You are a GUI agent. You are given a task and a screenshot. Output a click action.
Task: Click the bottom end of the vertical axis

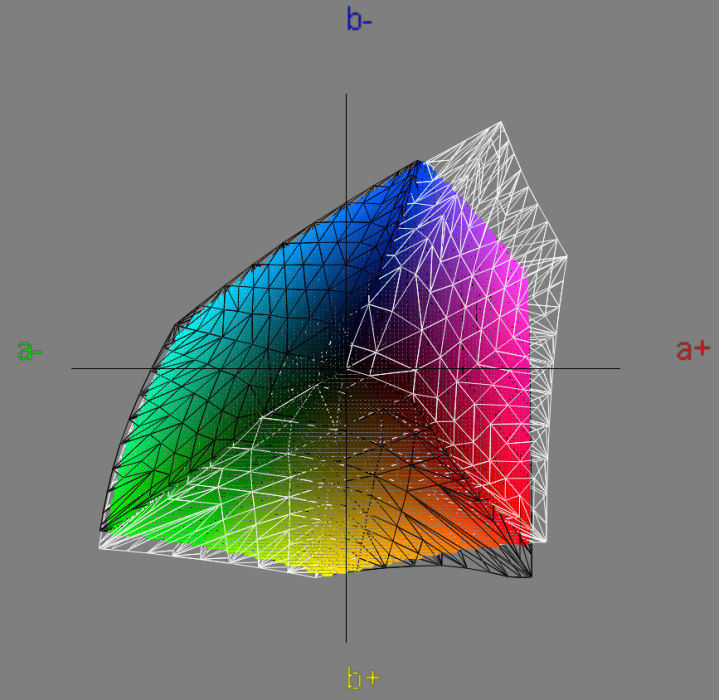[346, 641]
